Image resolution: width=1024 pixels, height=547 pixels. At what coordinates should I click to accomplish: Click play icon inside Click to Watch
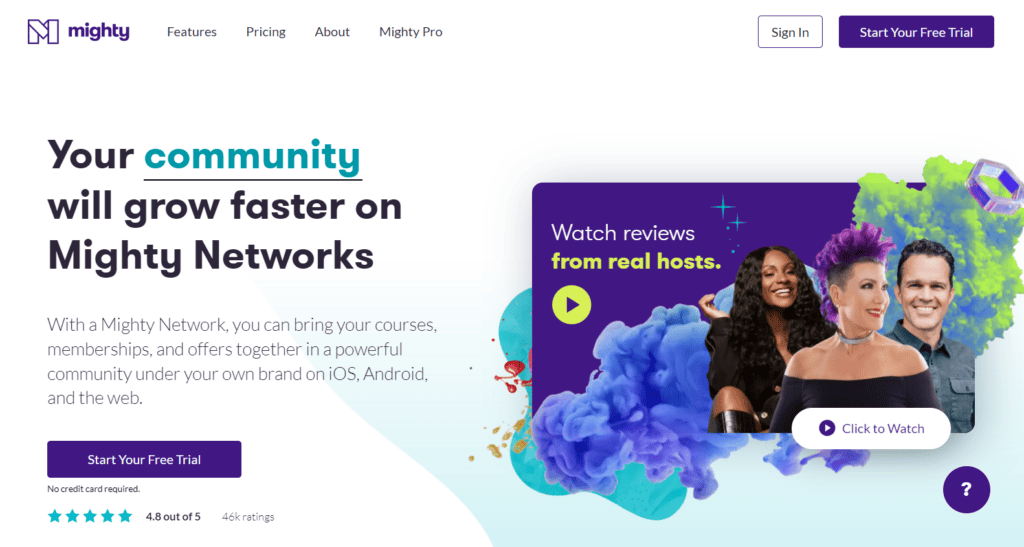point(827,428)
